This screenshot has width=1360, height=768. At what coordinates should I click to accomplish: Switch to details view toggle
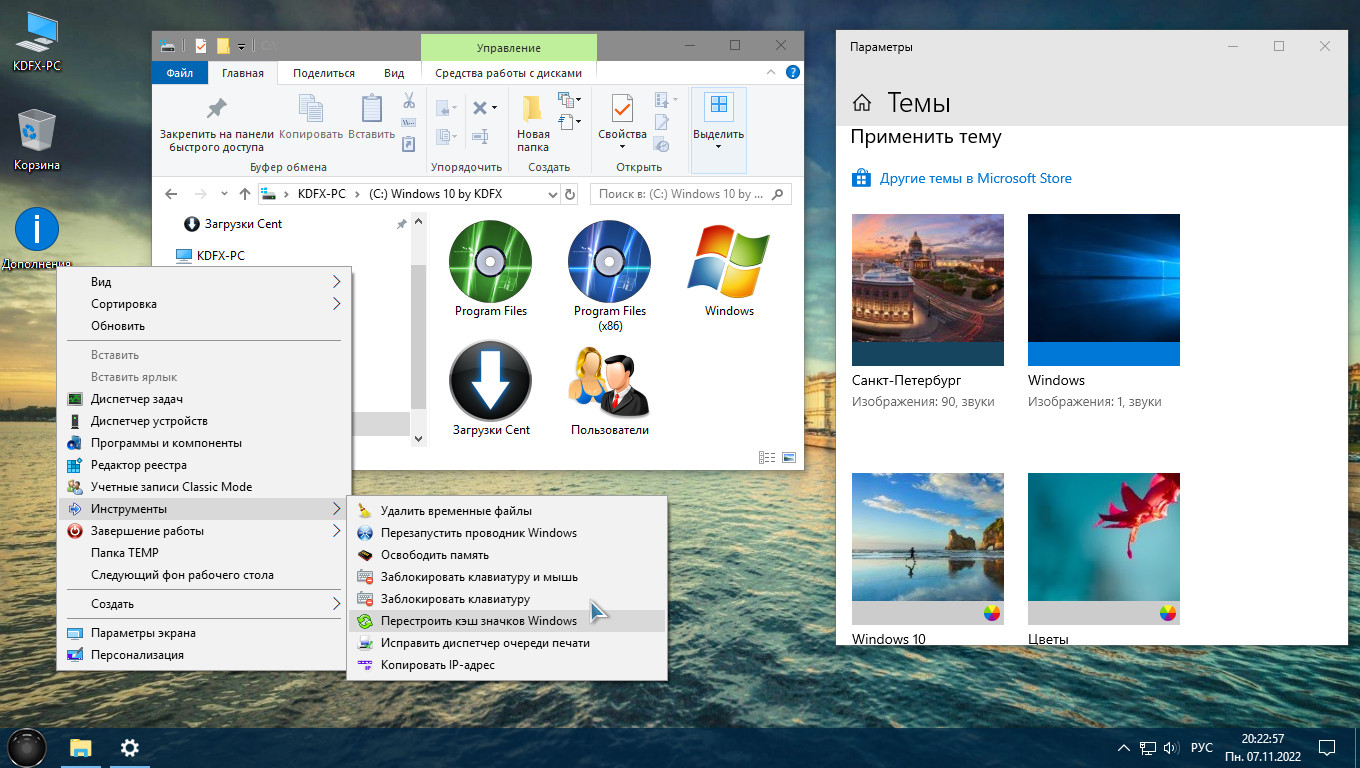[767, 457]
